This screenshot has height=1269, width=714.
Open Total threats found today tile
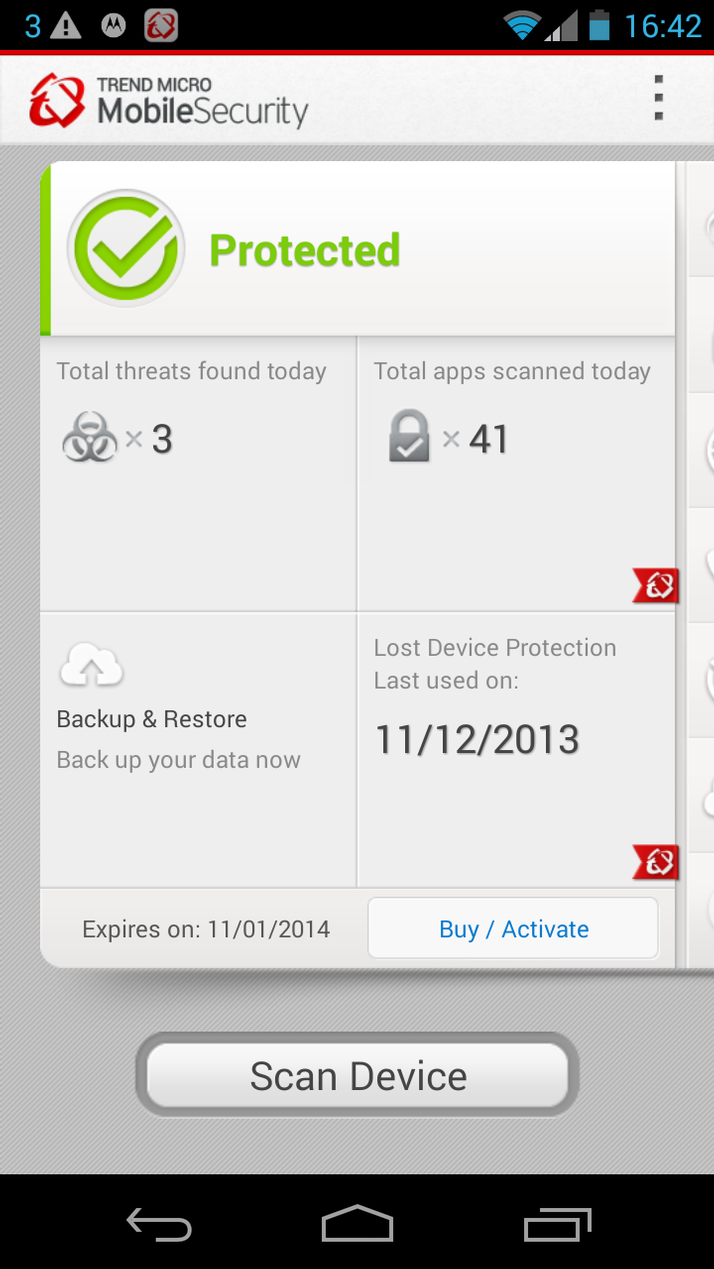tap(198, 473)
